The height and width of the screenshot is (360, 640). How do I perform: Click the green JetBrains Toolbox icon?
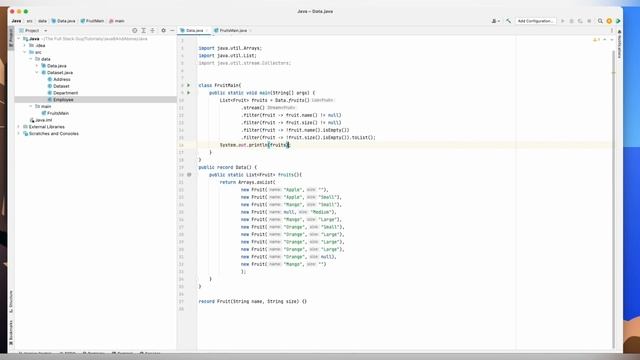(x=618, y=21)
